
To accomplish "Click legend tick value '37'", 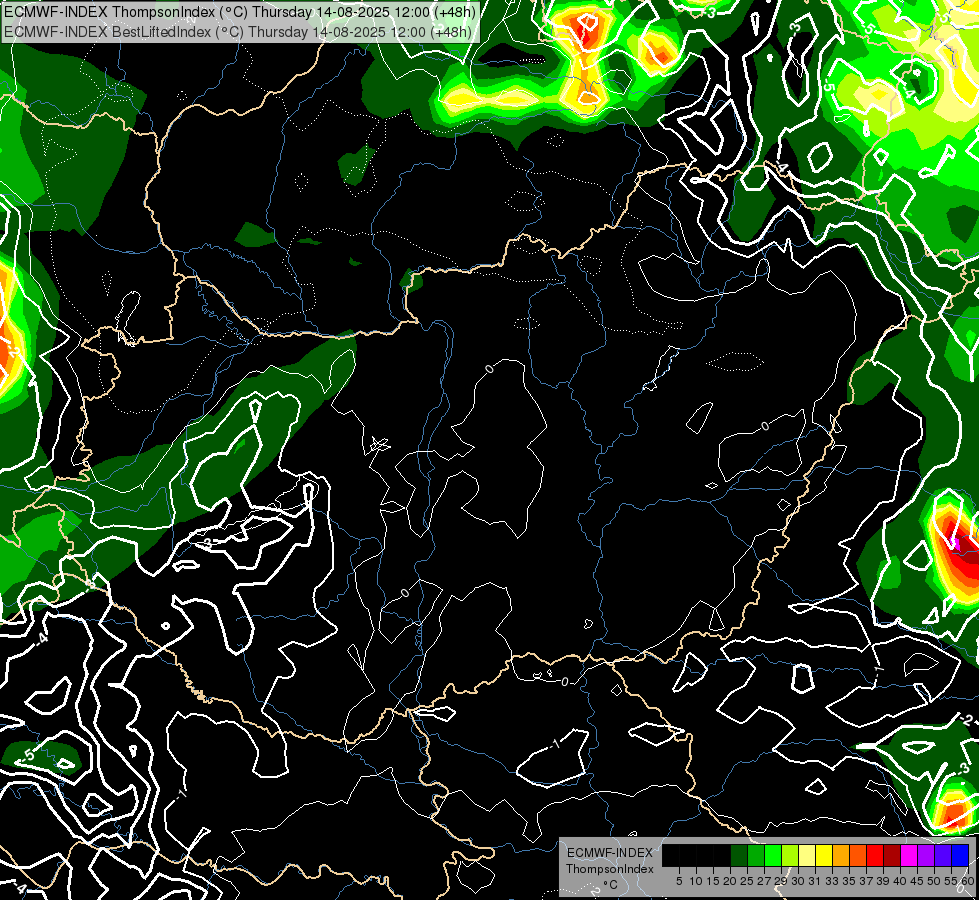I will pyautogui.click(x=866, y=881).
